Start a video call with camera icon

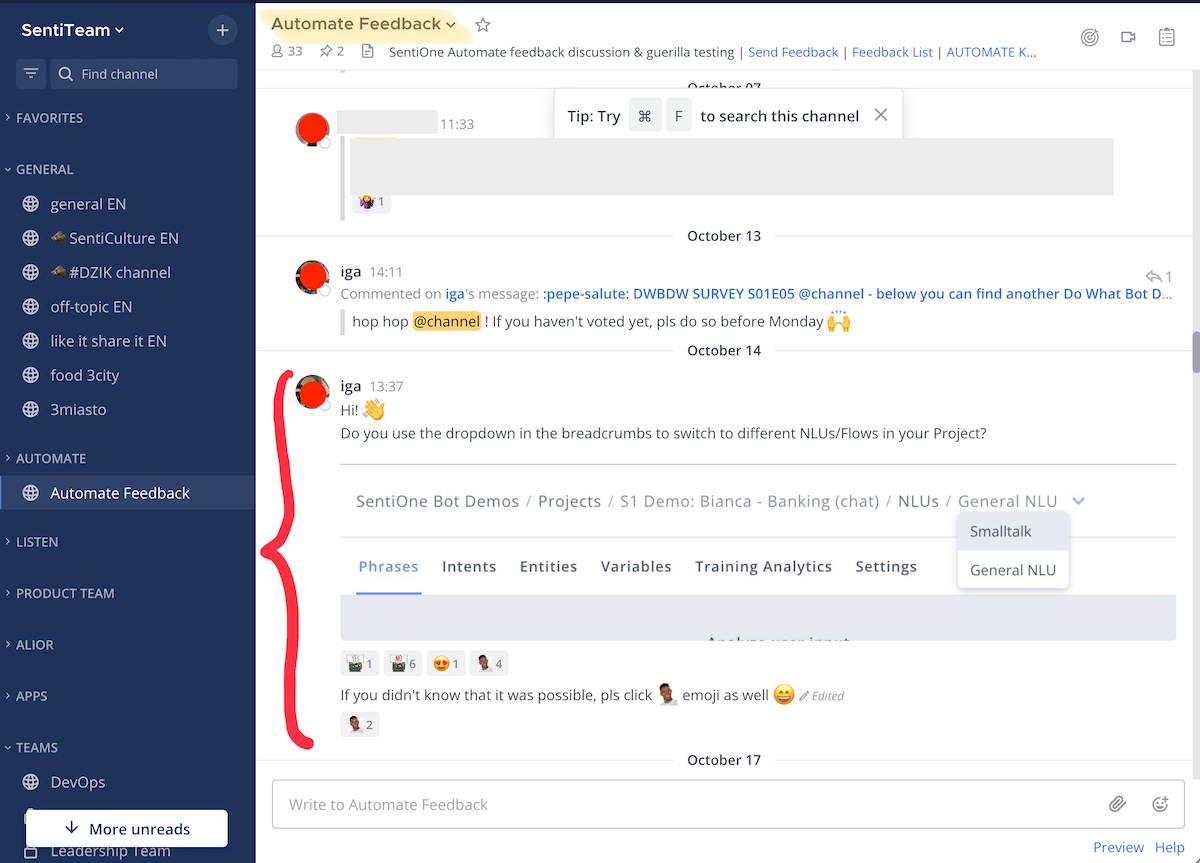tap(1128, 37)
